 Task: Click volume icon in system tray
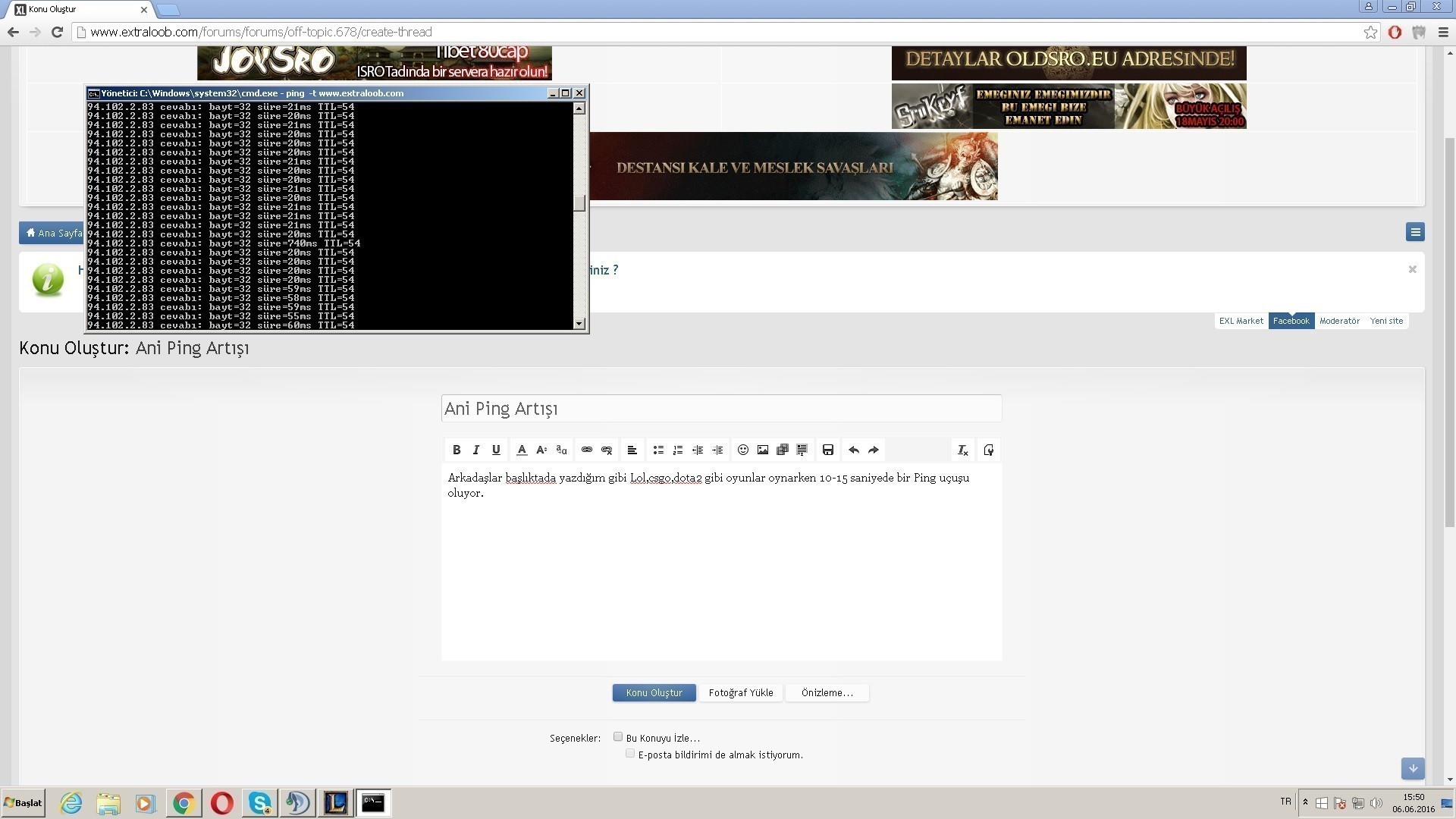pyautogui.click(x=1376, y=802)
